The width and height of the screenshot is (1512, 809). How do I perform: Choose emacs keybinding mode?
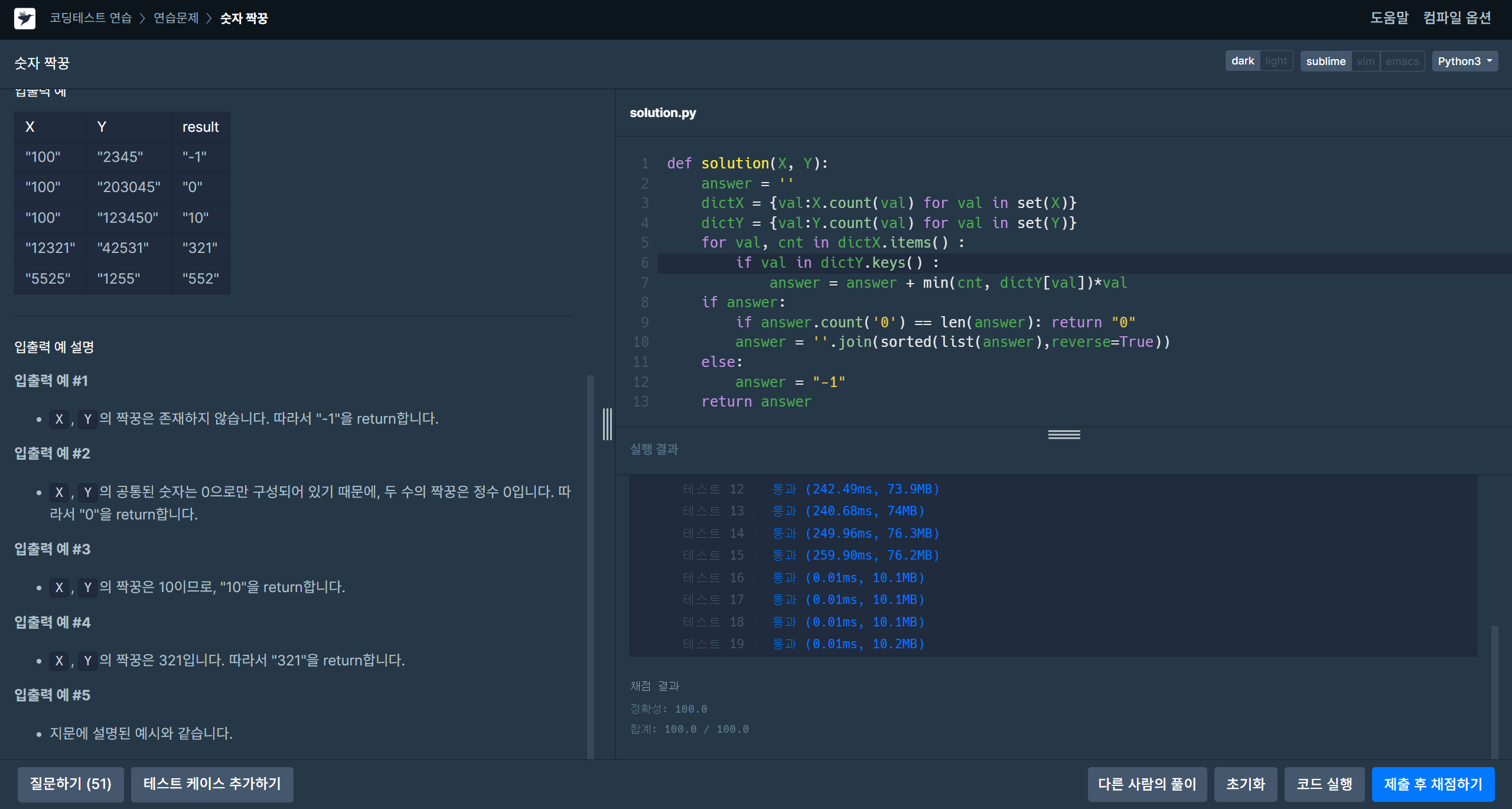(1402, 61)
